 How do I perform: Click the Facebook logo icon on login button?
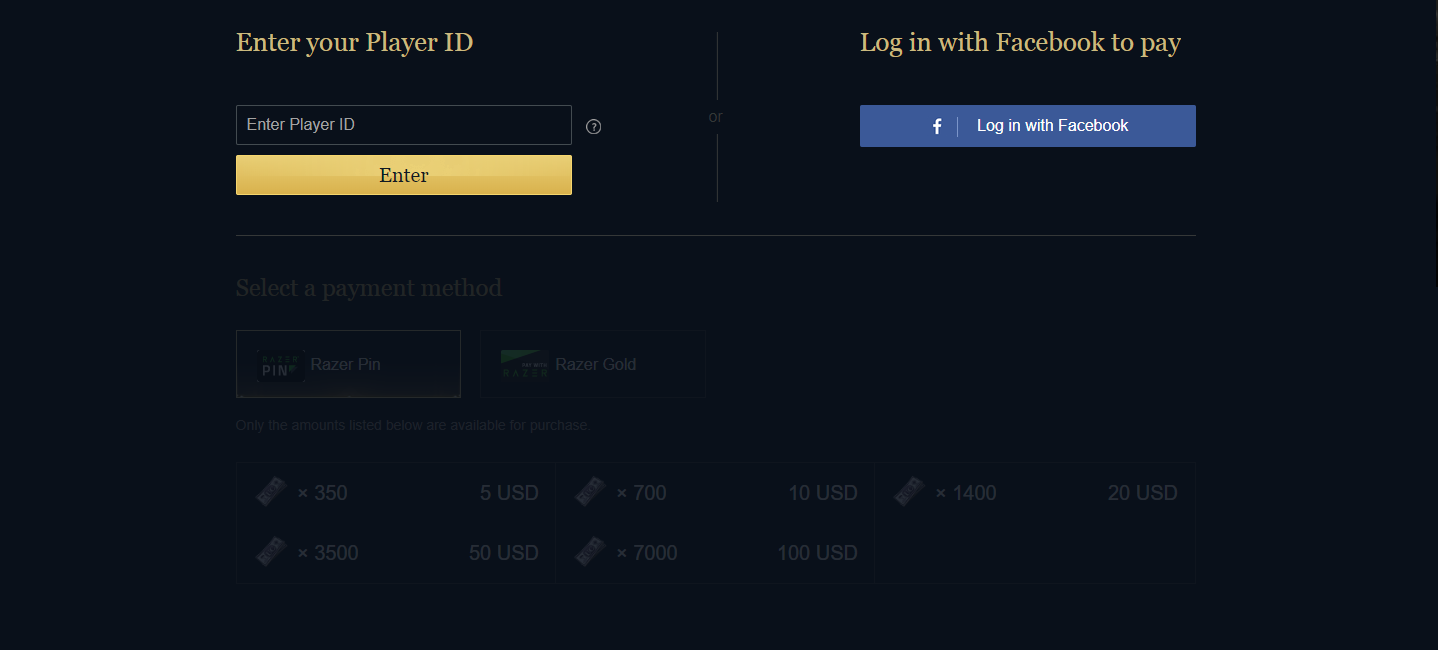[x=937, y=126]
